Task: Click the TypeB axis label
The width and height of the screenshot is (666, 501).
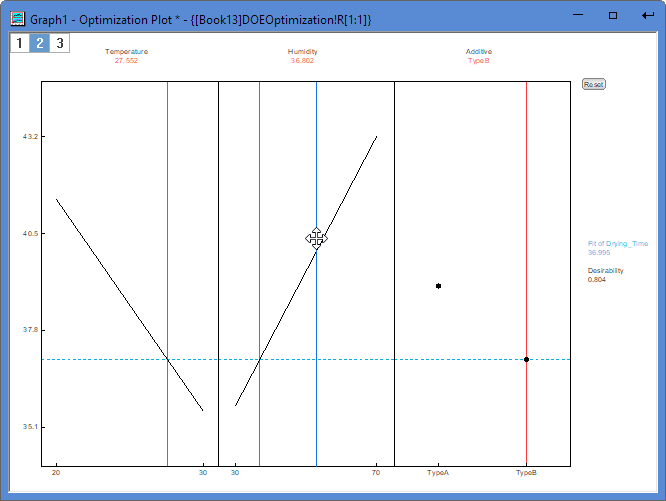Action: tap(526, 473)
